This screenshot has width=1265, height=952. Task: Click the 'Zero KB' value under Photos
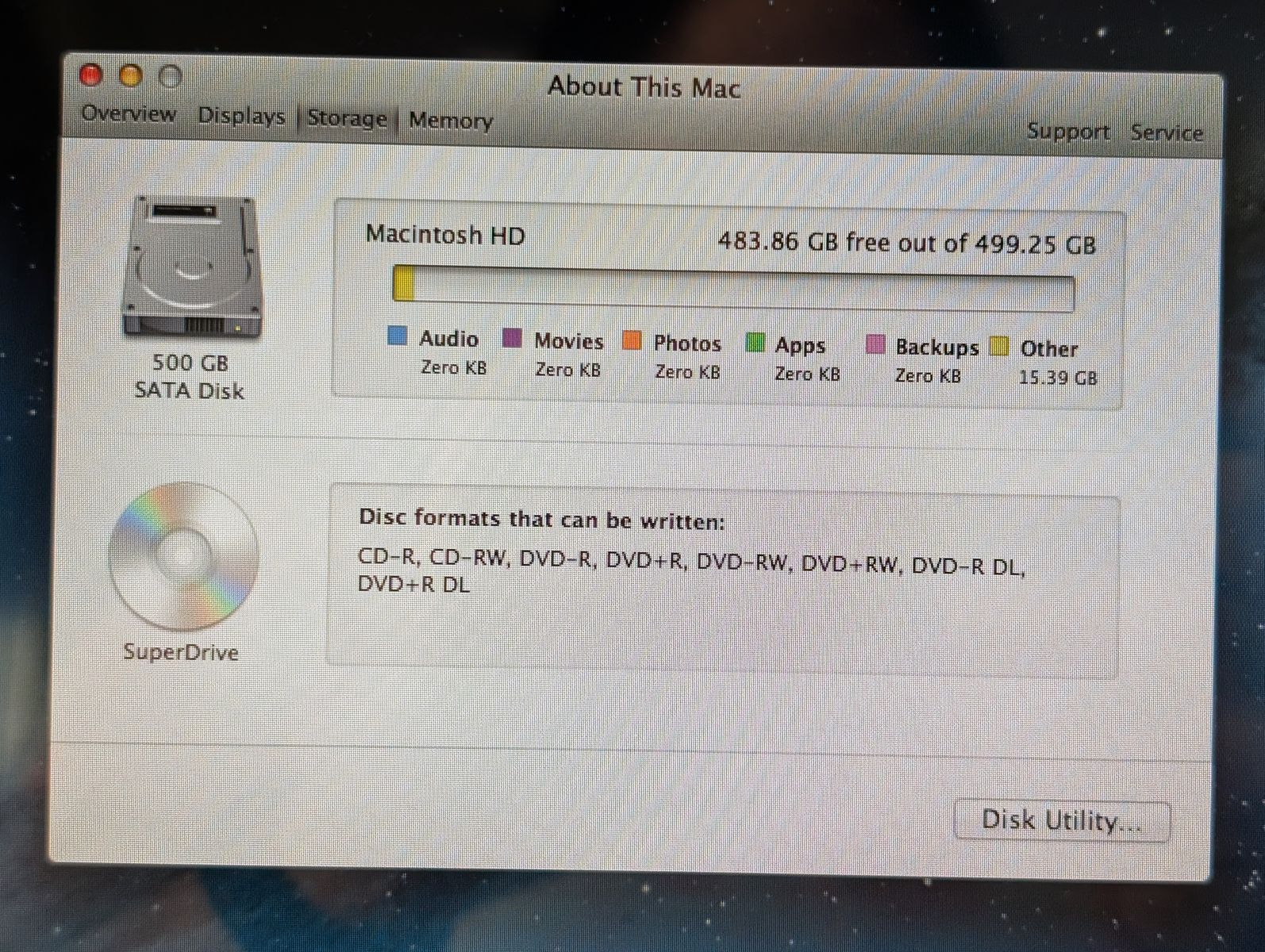coord(687,371)
